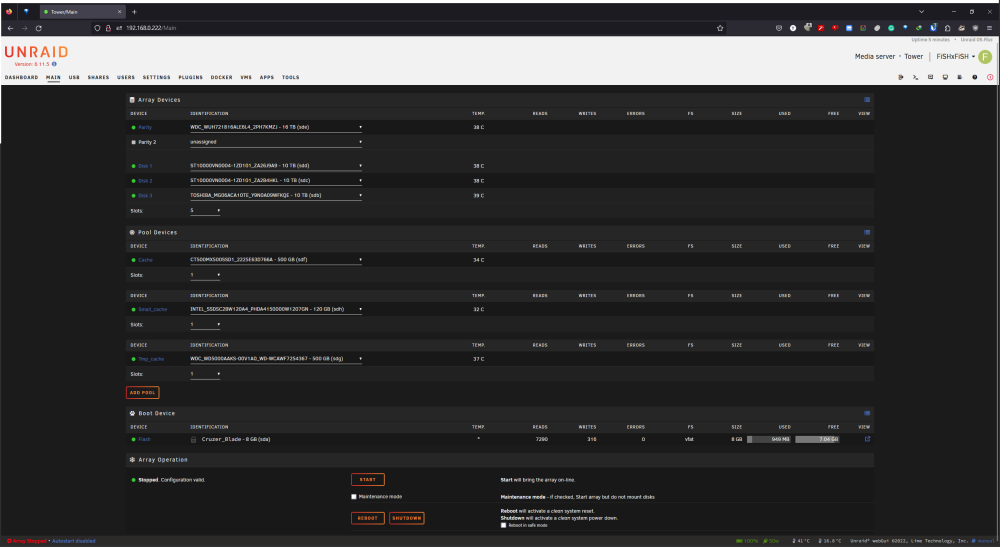Open the Settings tab
The height and width of the screenshot is (547, 1000).
[x=156, y=77]
